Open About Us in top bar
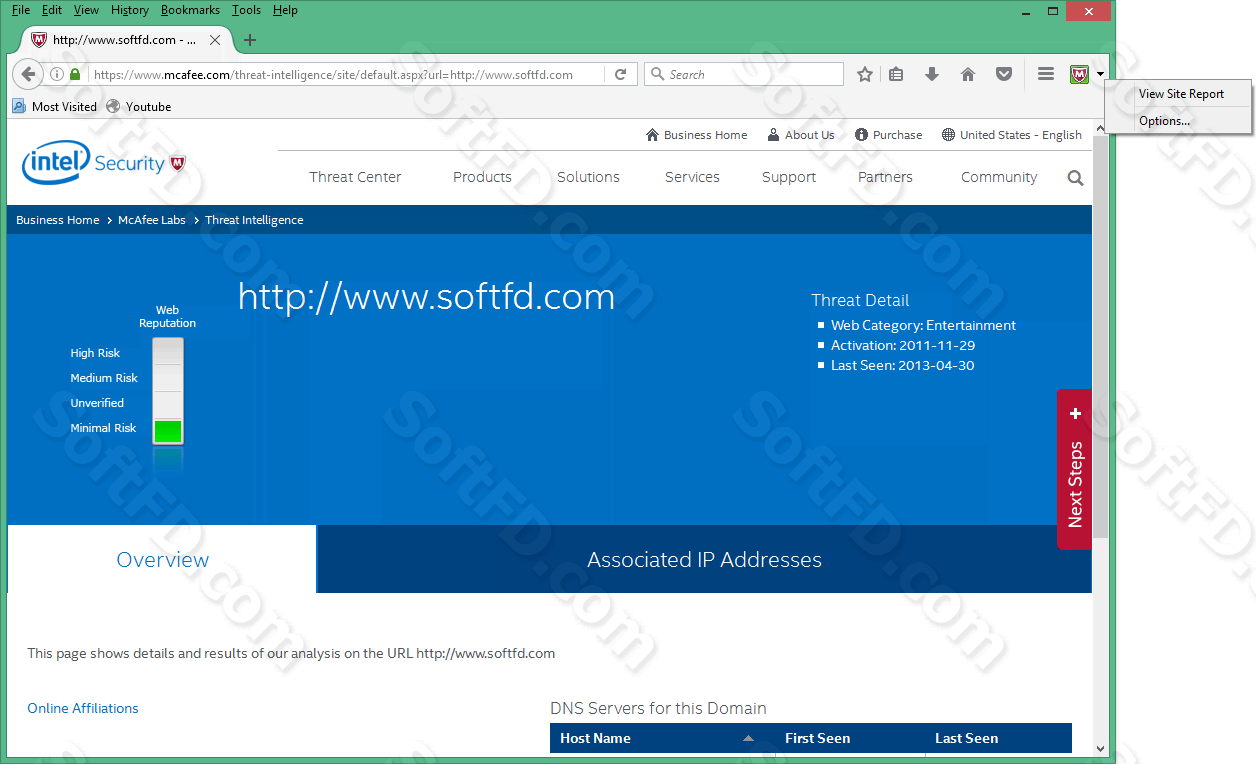1256x764 pixels. [800, 135]
